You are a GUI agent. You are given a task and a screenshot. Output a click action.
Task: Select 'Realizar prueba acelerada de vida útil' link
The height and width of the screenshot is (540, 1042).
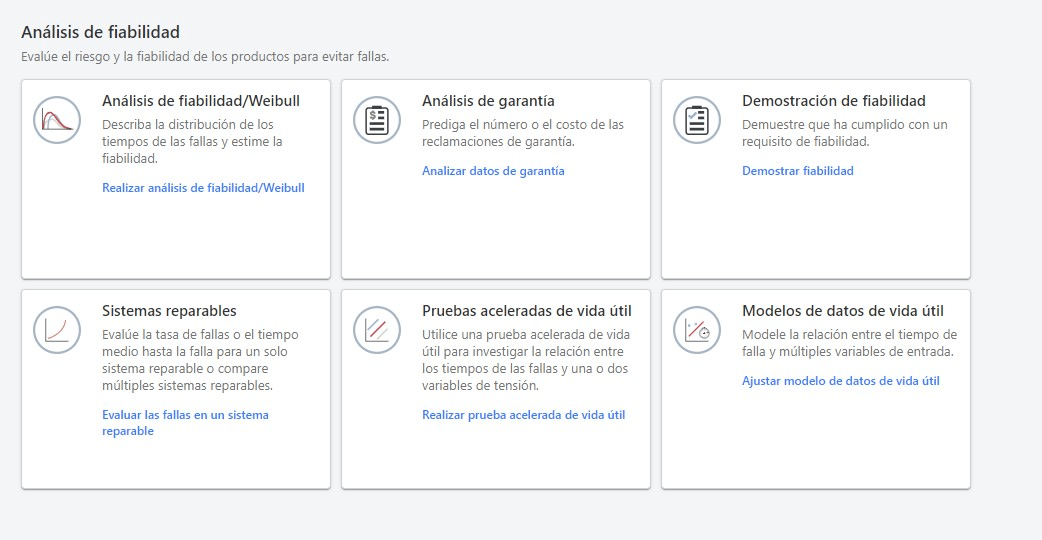[x=523, y=415]
